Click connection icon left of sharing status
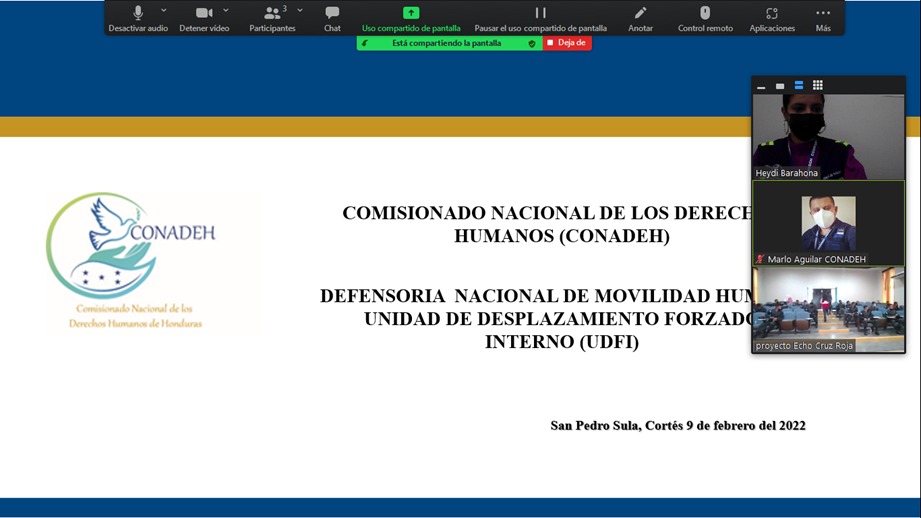The image size is (921, 518). (365, 43)
